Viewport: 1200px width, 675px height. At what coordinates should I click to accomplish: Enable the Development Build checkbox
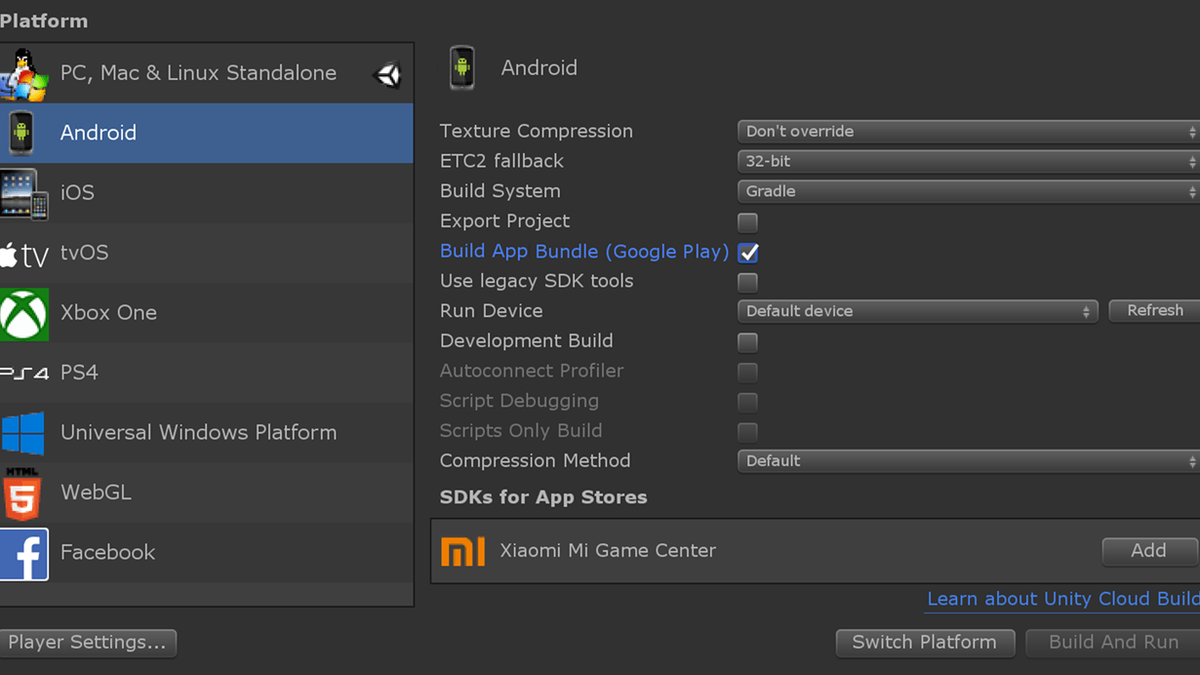pyautogui.click(x=747, y=342)
